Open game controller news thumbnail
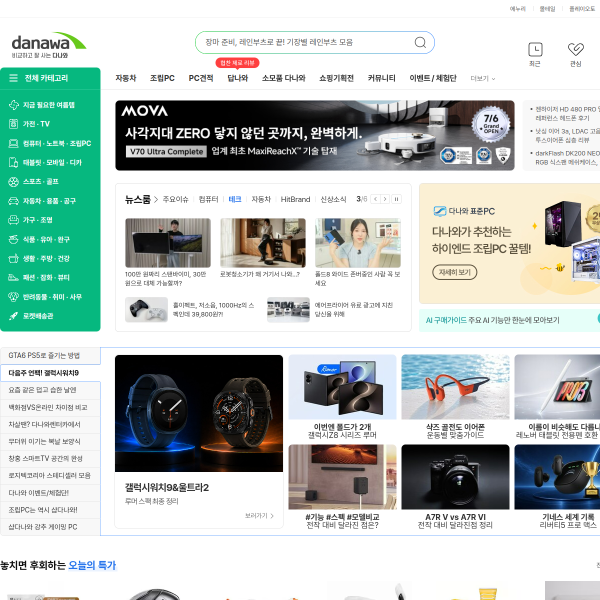The width and height of the screenshot is (600, 600). tap(147, 310)
